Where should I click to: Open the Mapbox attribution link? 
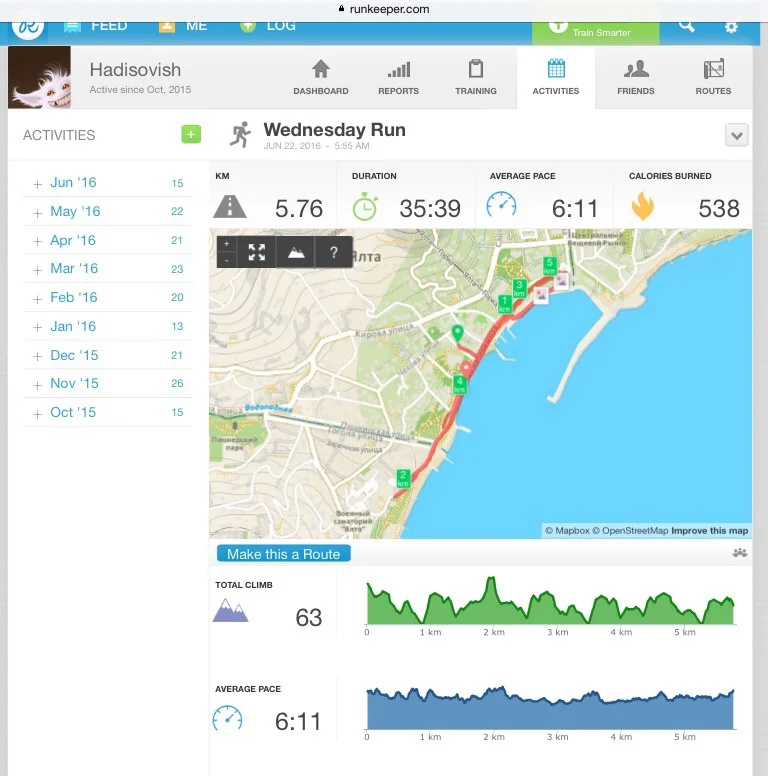click(567, 531)
